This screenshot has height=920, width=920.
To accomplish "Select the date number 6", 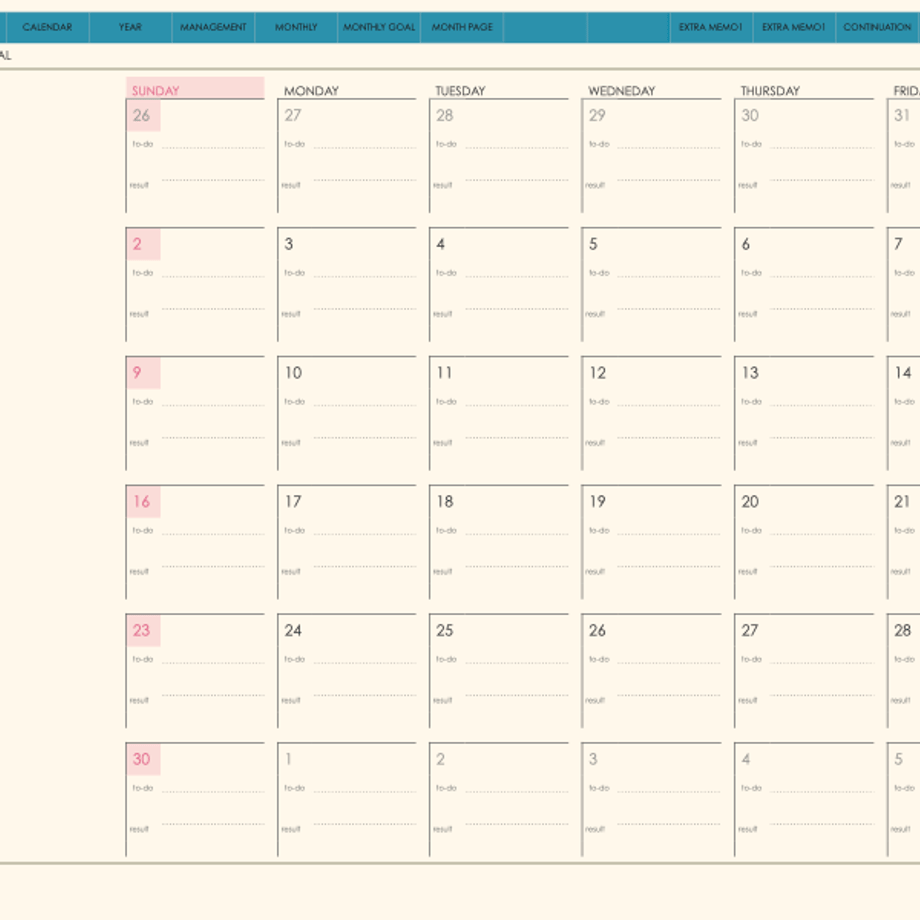I will pos(746,243).
